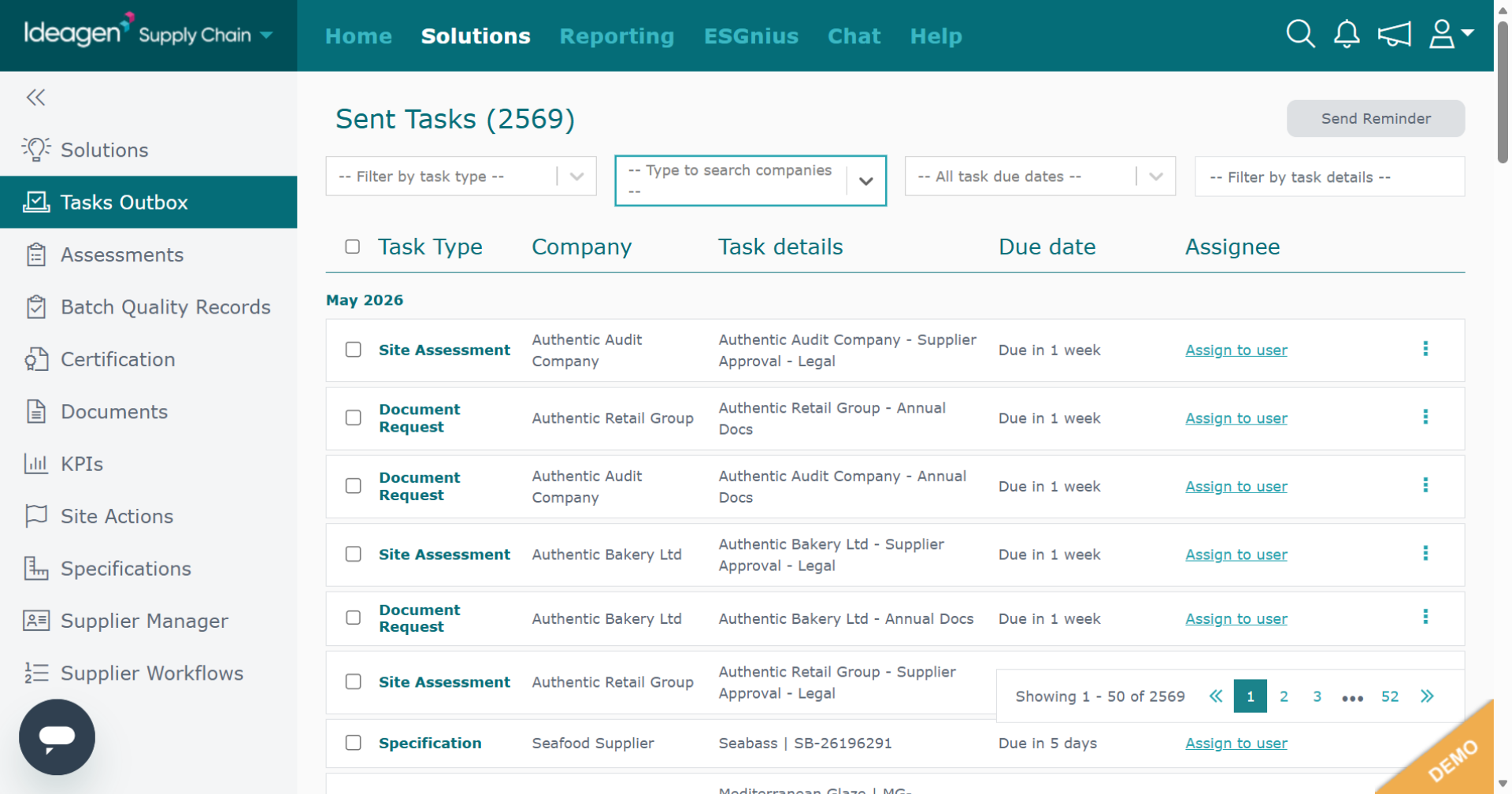
Task: Assign the Authentic Audit Company Site Assessment to user
Action: [1236, 350]
